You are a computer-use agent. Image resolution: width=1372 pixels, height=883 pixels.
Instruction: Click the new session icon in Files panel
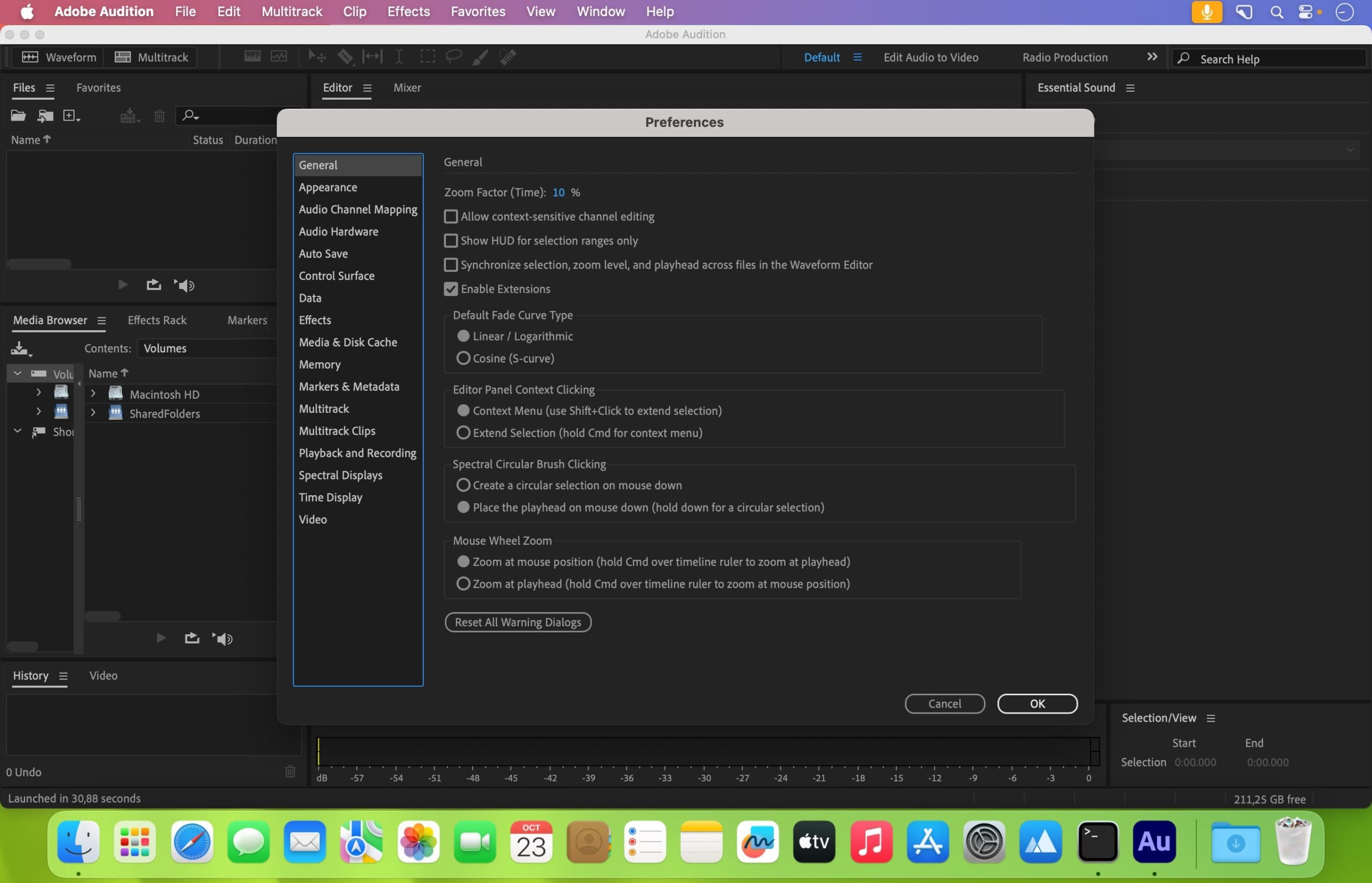[71, 115]
